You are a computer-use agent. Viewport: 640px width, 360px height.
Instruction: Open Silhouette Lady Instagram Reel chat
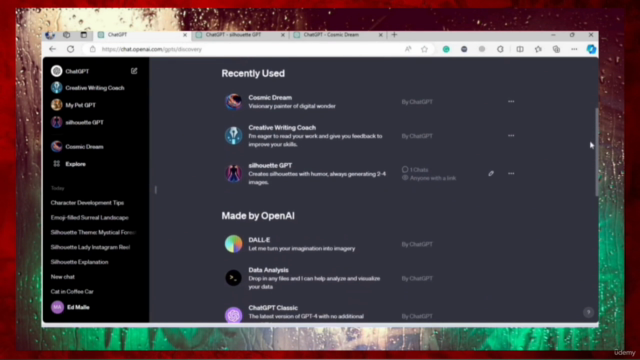pos(90,247)
